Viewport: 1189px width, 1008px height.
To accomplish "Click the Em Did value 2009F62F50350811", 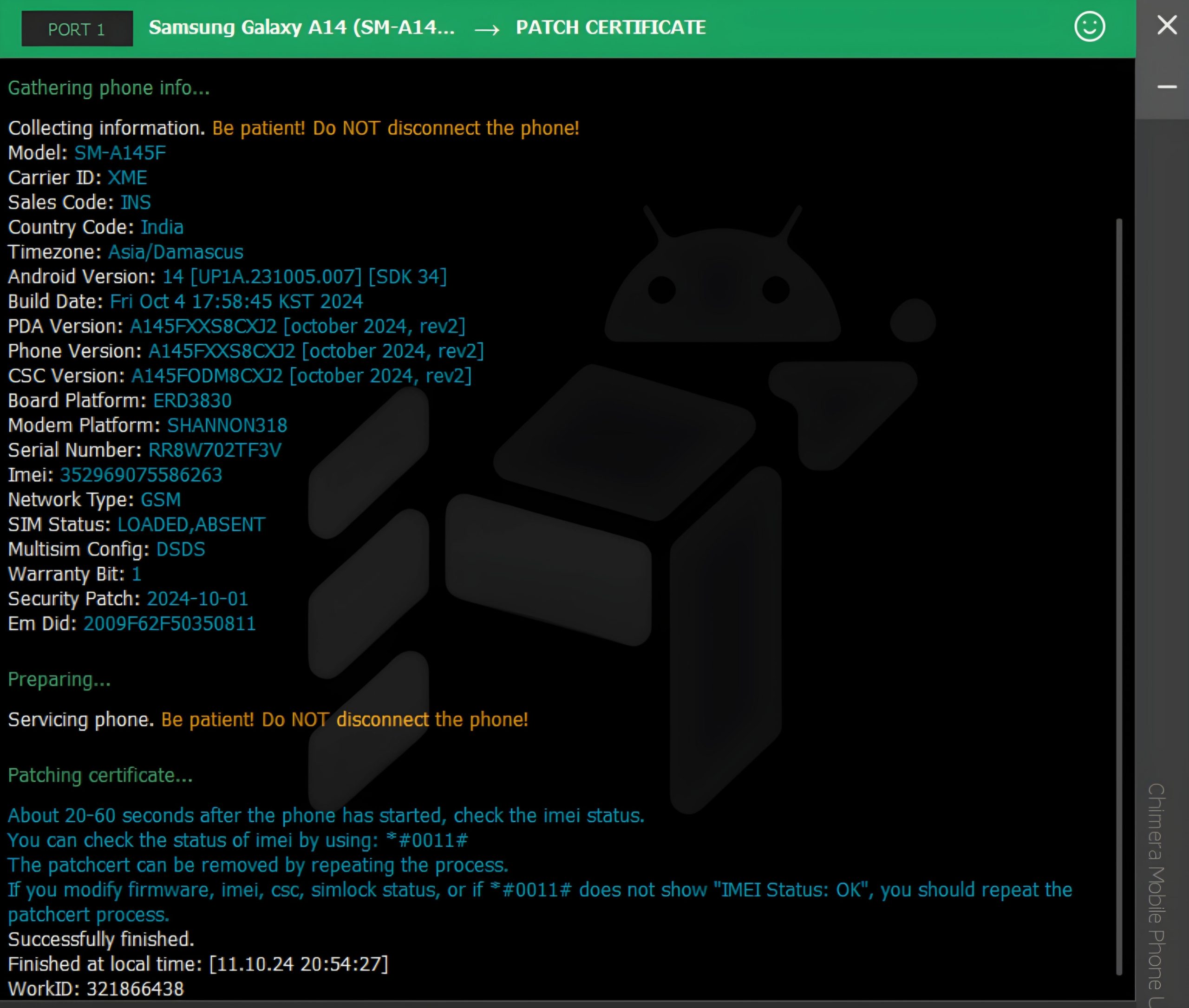I will click(x=170, y=623).
